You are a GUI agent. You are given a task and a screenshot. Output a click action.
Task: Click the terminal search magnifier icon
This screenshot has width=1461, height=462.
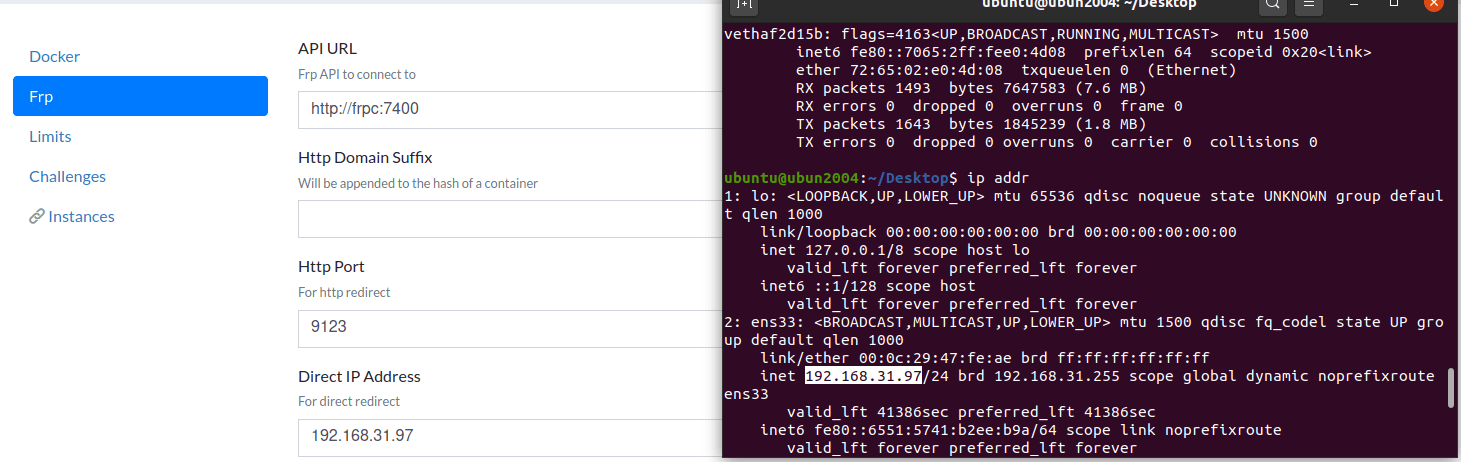(x=1271, y=5)
